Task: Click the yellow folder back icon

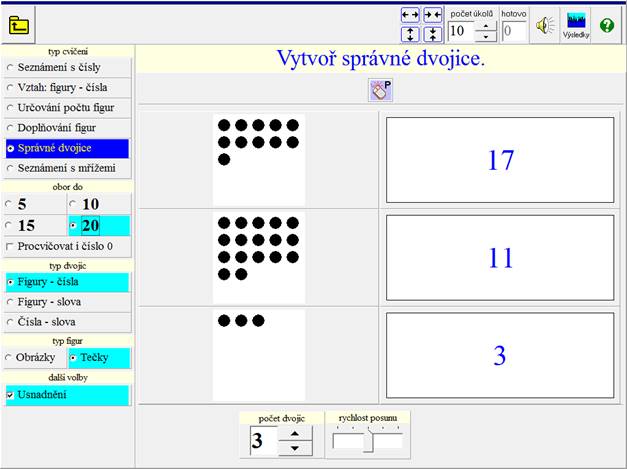Action: click(x=18, y=25)
